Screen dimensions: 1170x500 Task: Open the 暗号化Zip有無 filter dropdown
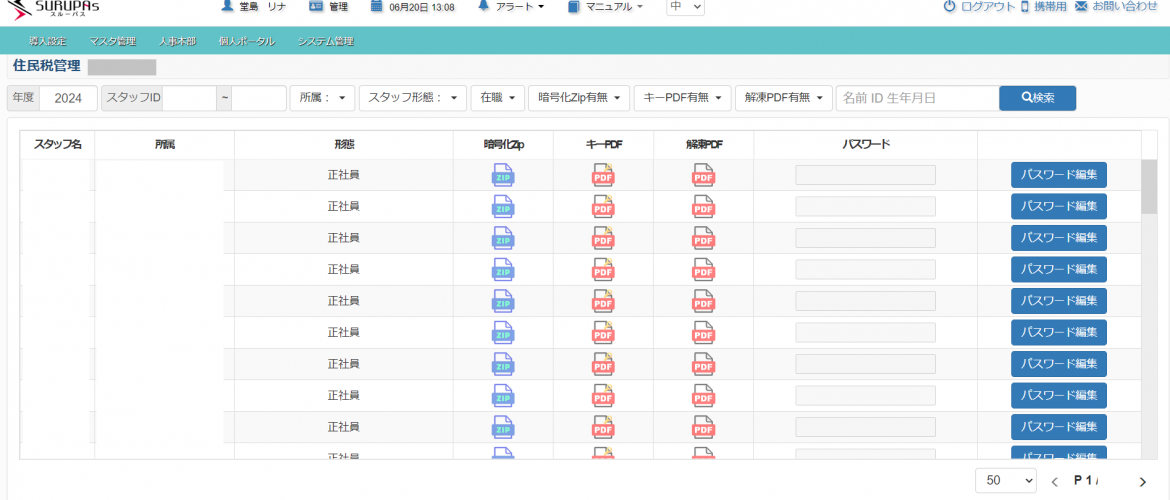(x=578, y=97)
